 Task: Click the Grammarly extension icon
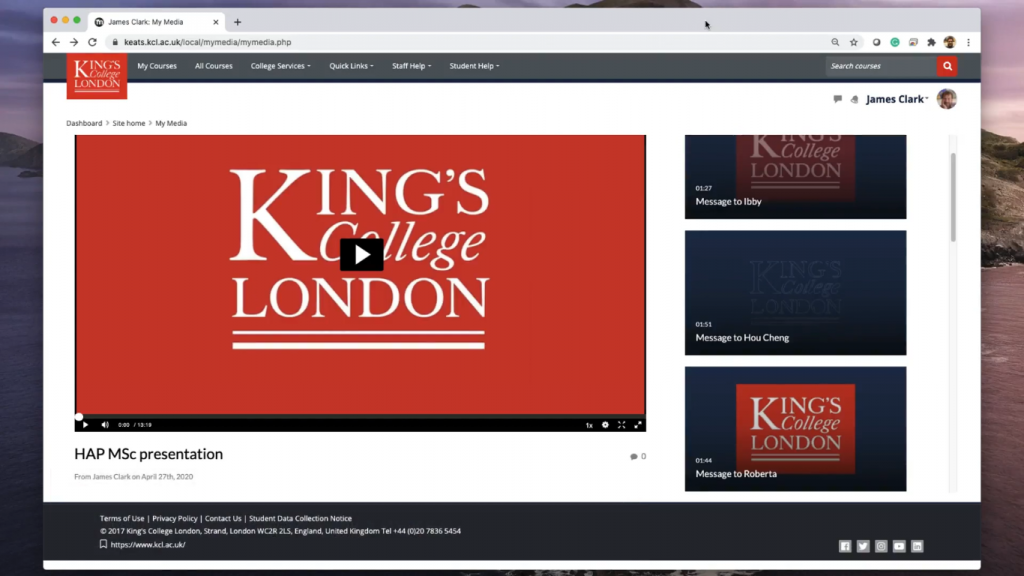895,42
